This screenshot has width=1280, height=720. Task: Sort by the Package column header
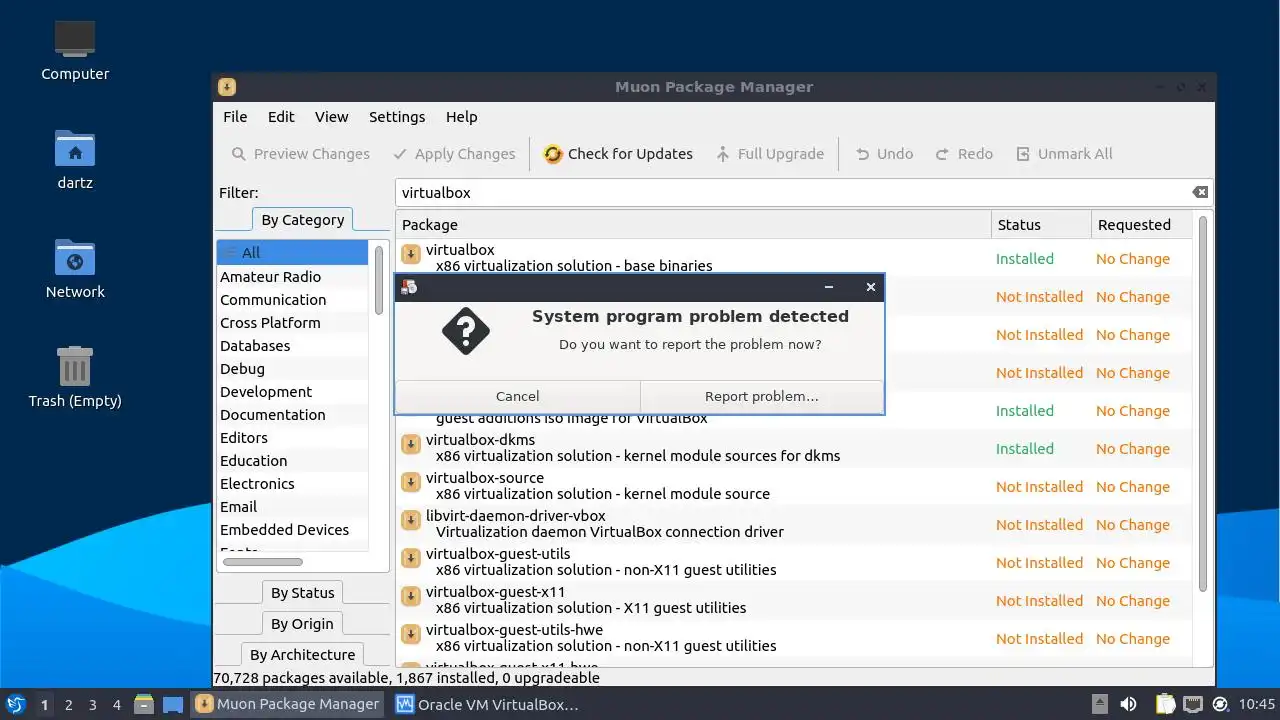pos(693,225)
